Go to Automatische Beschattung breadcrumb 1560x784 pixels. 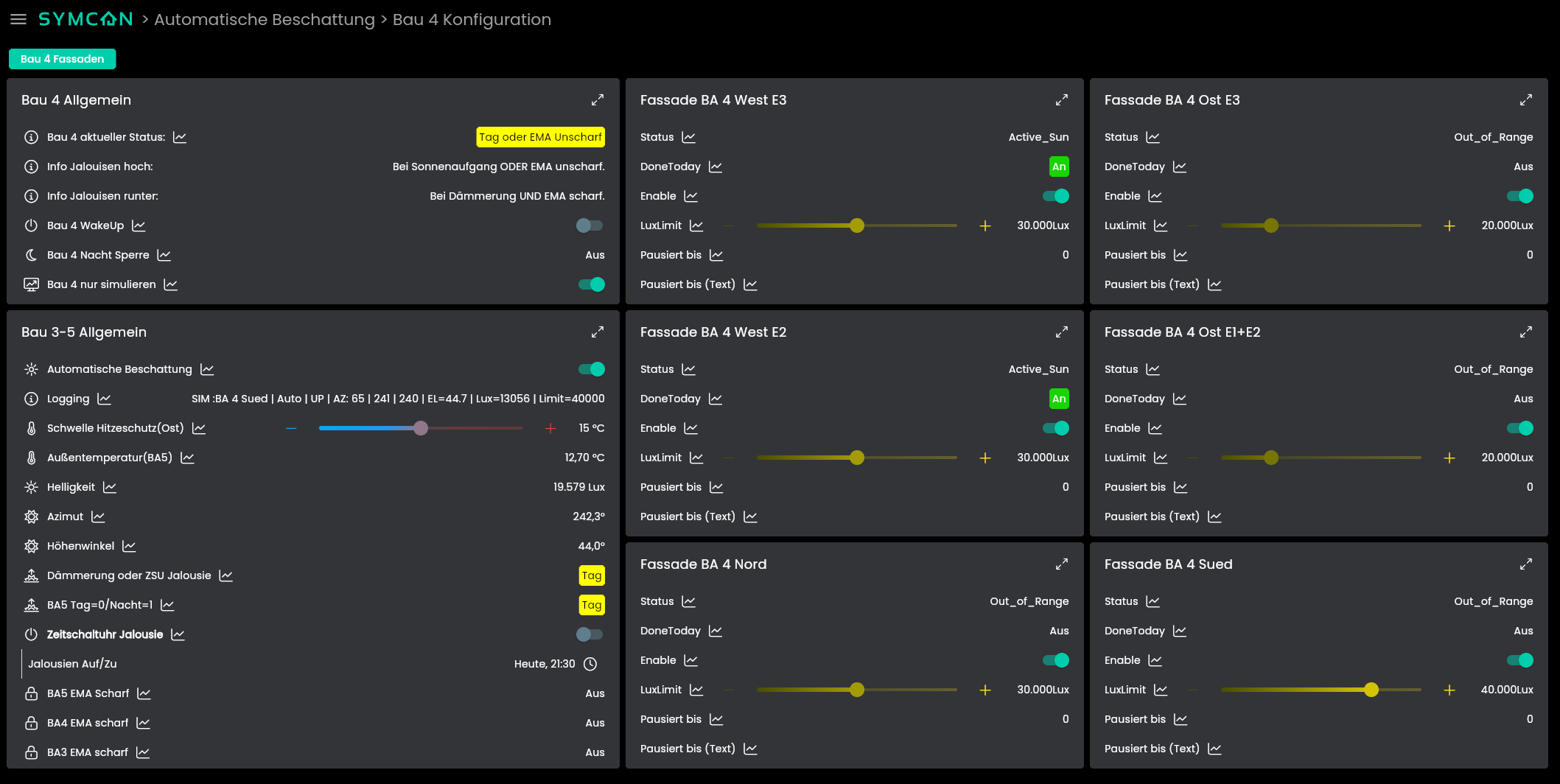(x=265, y=20)
